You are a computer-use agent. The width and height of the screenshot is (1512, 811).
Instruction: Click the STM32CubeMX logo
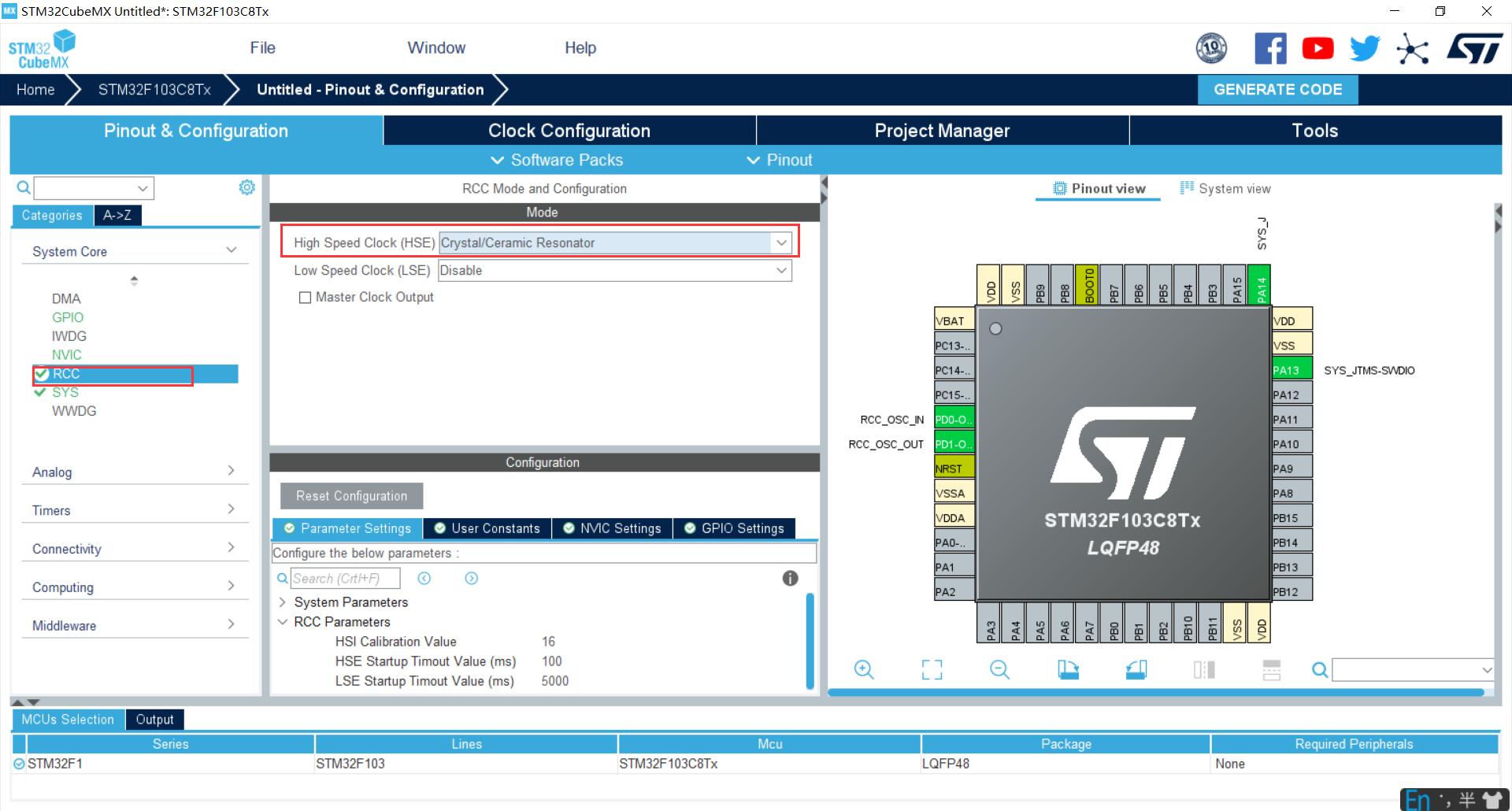coord(43,49)
